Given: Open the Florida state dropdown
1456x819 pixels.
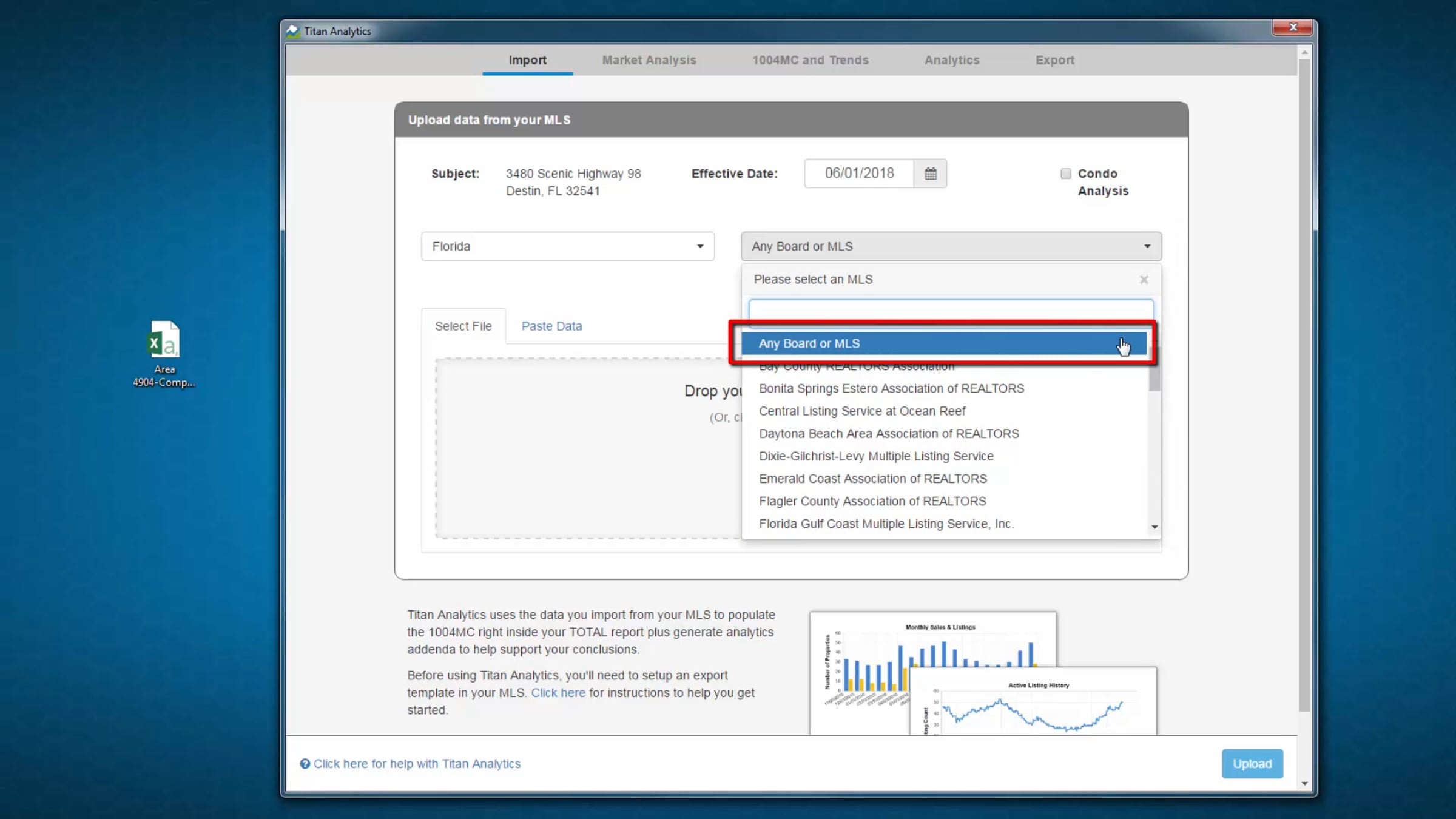Looking at the screenshot, I should [568, 246].
